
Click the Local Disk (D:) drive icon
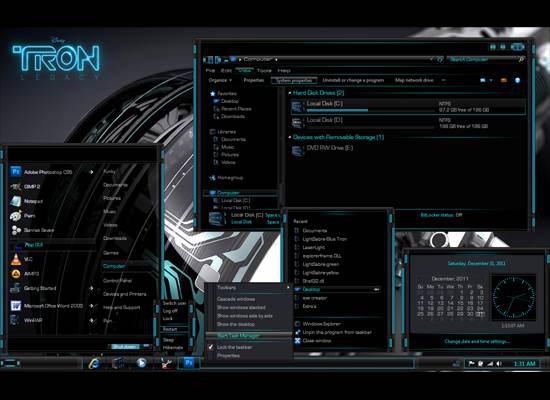(297, 123)
